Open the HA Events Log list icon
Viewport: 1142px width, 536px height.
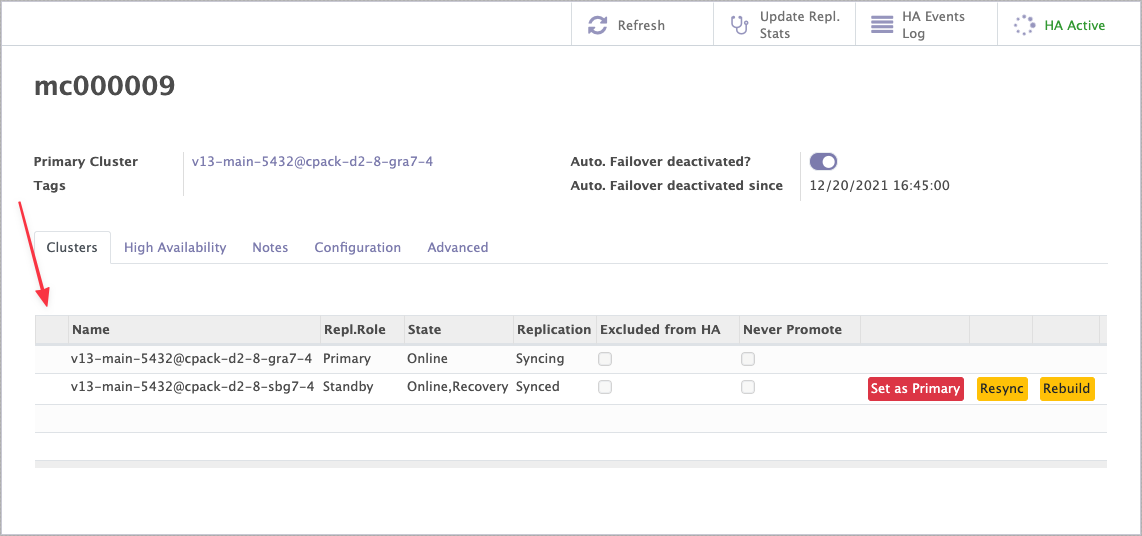coord(881,25)
